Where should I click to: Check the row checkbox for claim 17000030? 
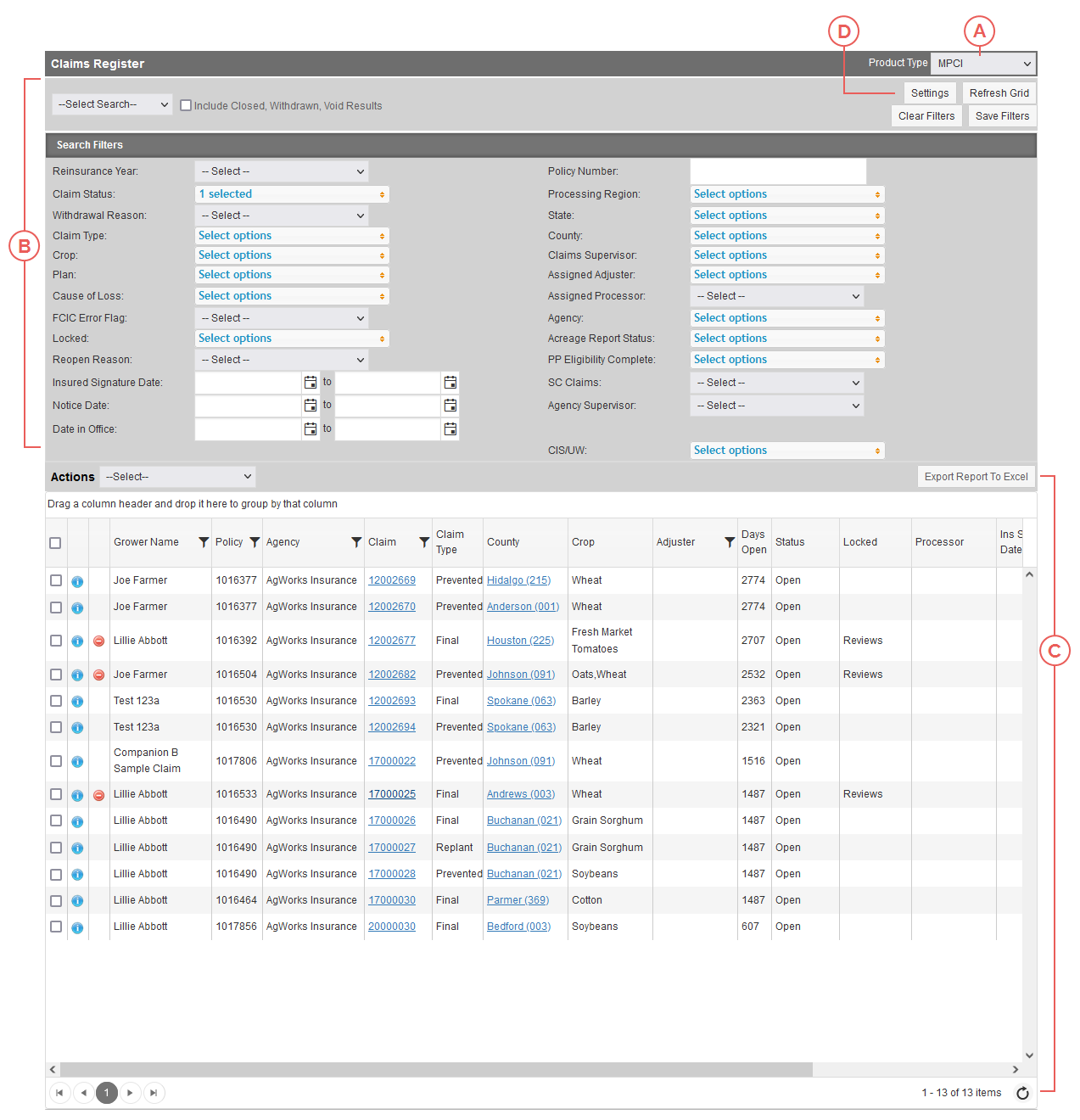click(55, 900)
